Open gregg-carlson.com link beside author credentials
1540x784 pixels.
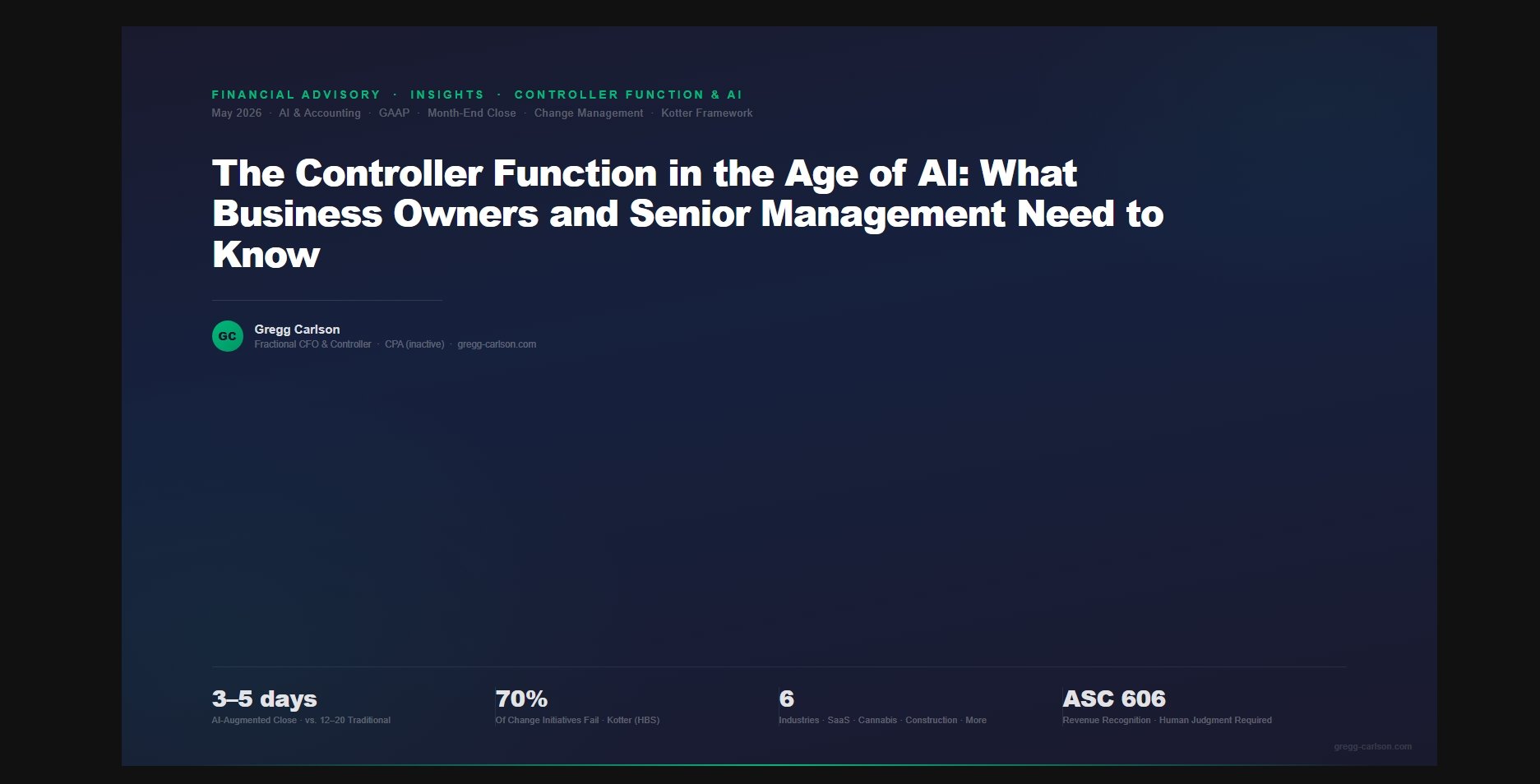coord(497,344)
